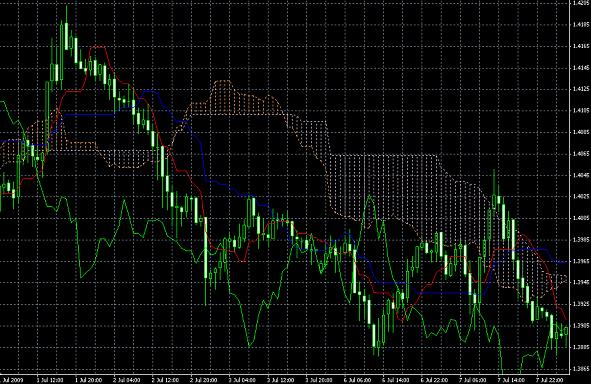This screenshot has width=591, height=384.
Task: Select the 1.4185 price scale label
Action: point(580,24)
